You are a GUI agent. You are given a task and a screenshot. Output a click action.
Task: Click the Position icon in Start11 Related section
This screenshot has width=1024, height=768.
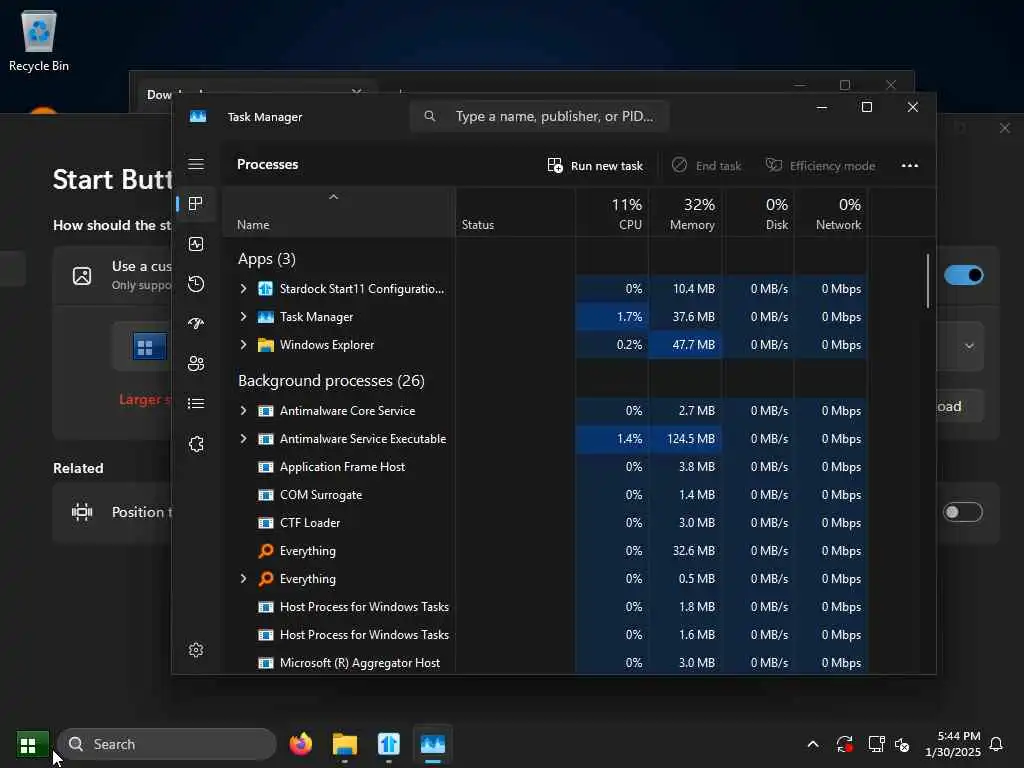click(82, 512)
